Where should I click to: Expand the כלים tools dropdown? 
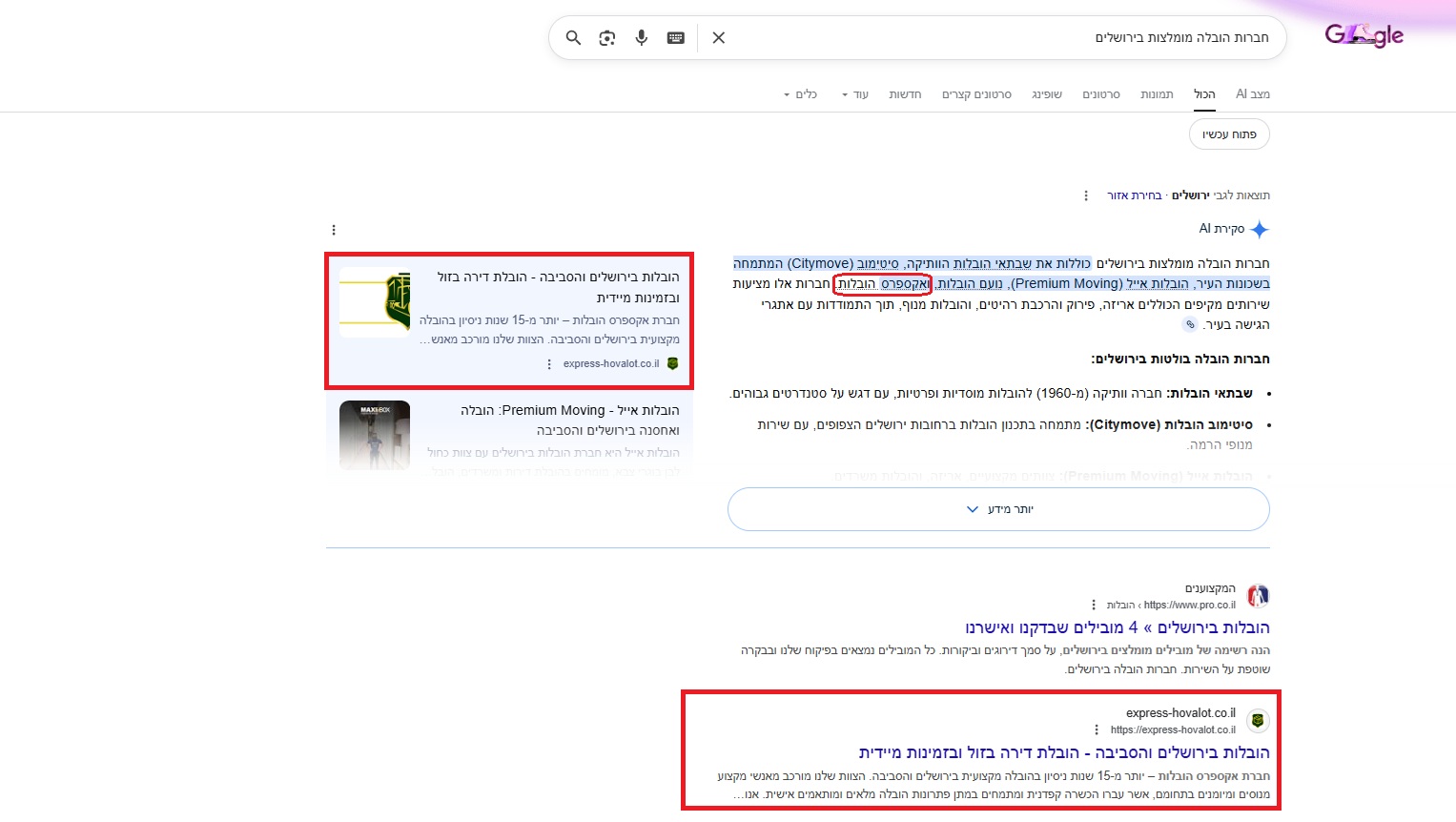point(801,94)
